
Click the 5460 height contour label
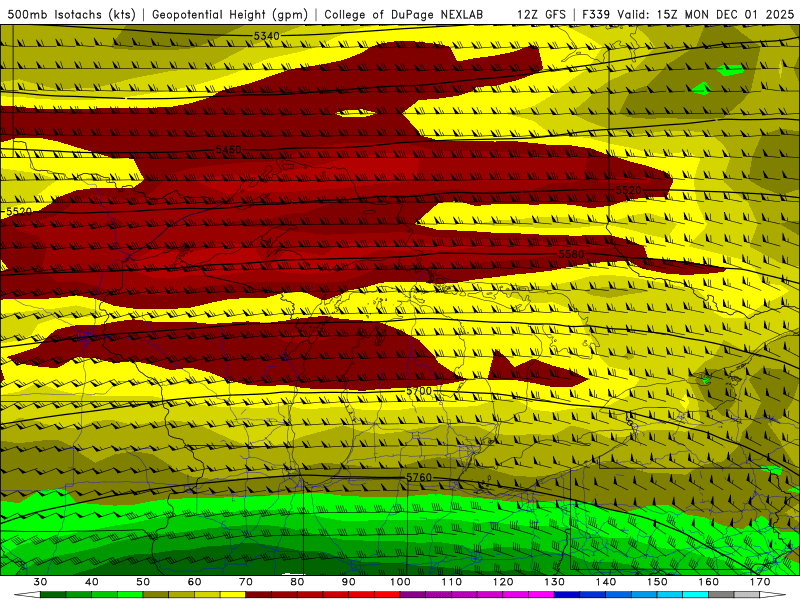(x=229, y=149)
